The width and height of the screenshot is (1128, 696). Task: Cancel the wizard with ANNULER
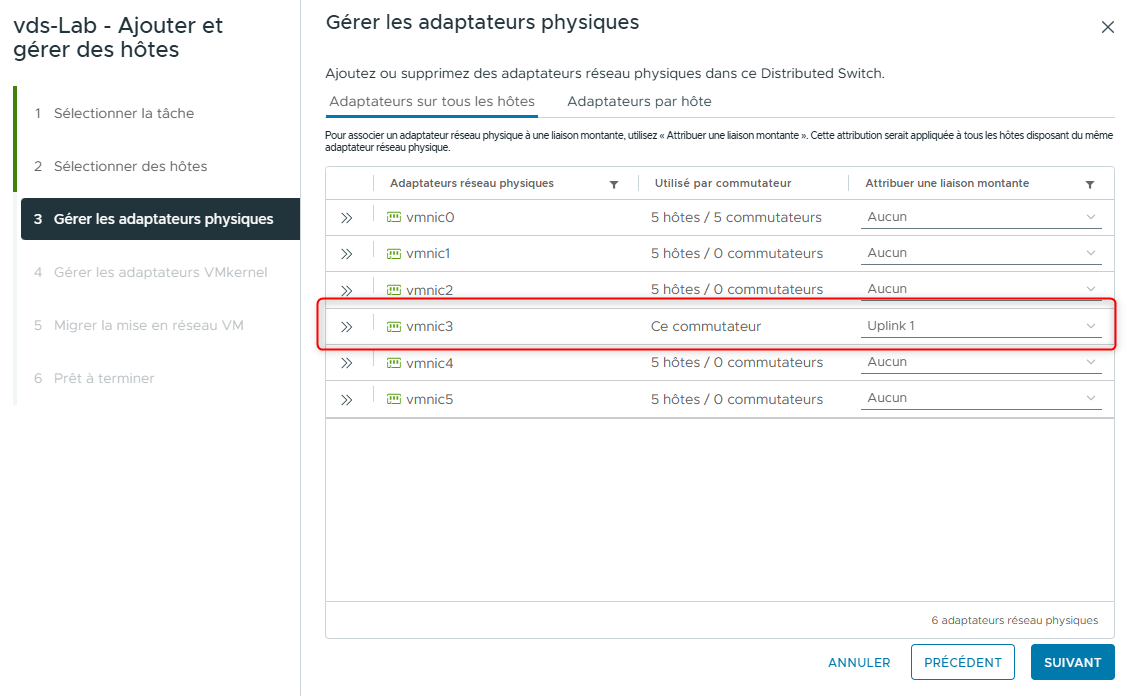[859, 662]
